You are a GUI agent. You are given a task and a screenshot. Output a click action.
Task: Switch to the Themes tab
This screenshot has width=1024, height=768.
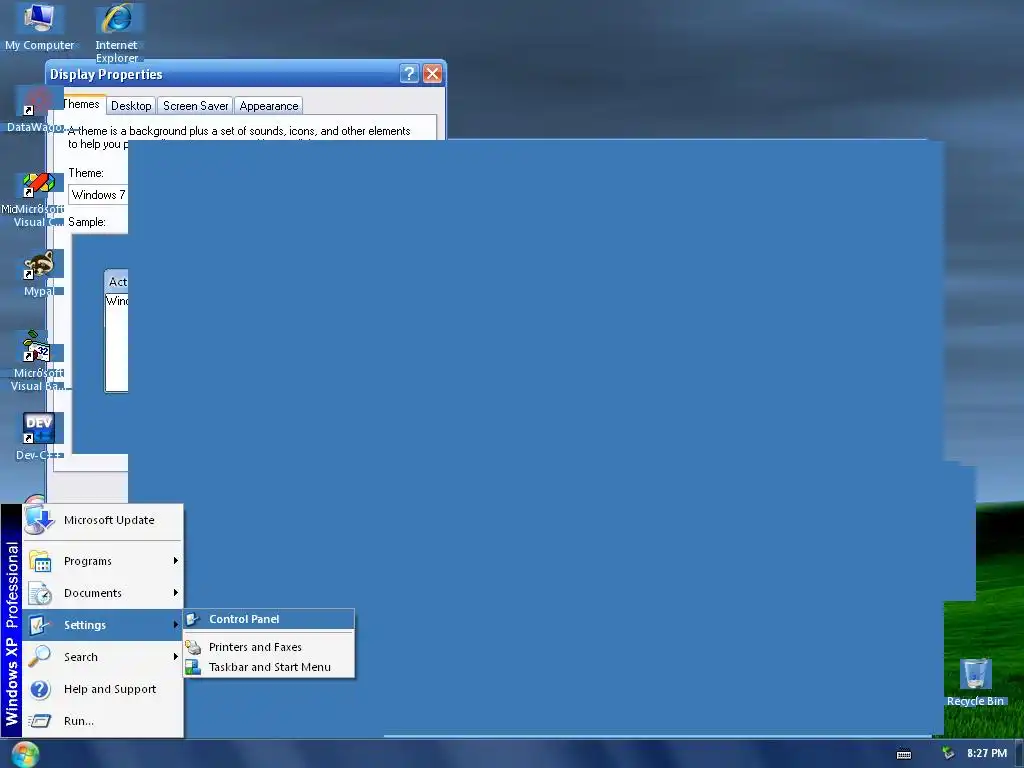click(82, 104)
